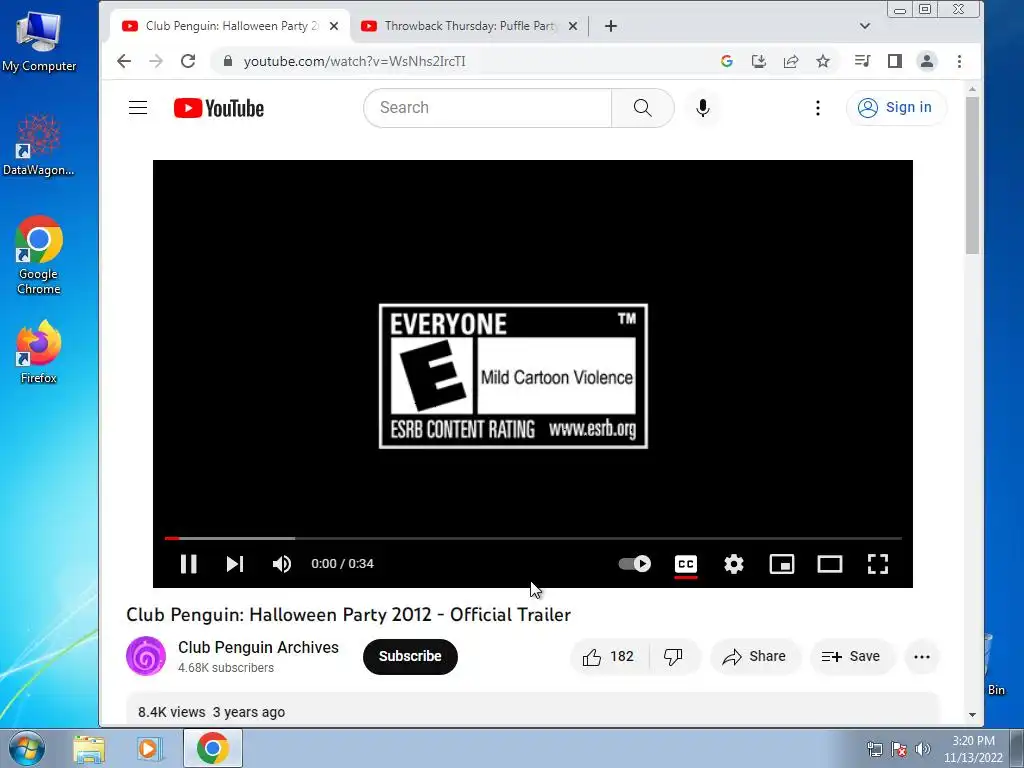Click the Sign in button
Screen dimensions: 1024x768
pyautogui.click(x=895, y=108)
